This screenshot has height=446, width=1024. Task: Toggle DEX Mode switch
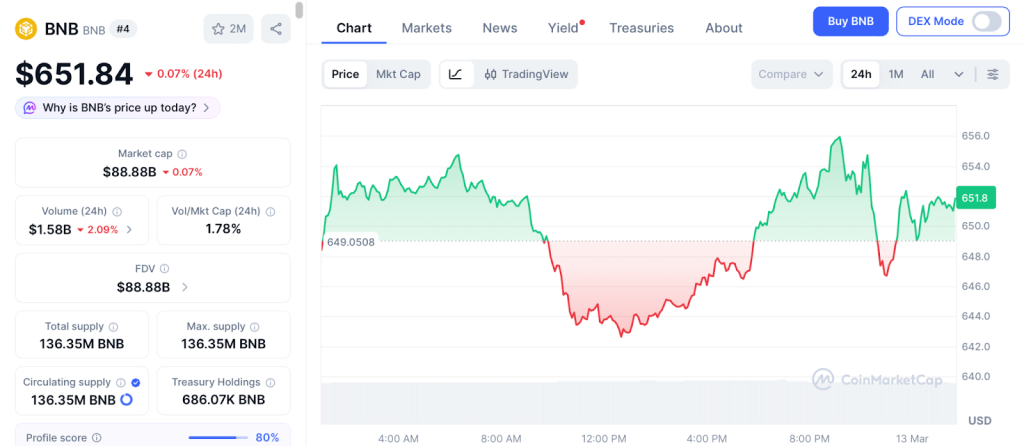pyautogui.click(x=986, y=22)
